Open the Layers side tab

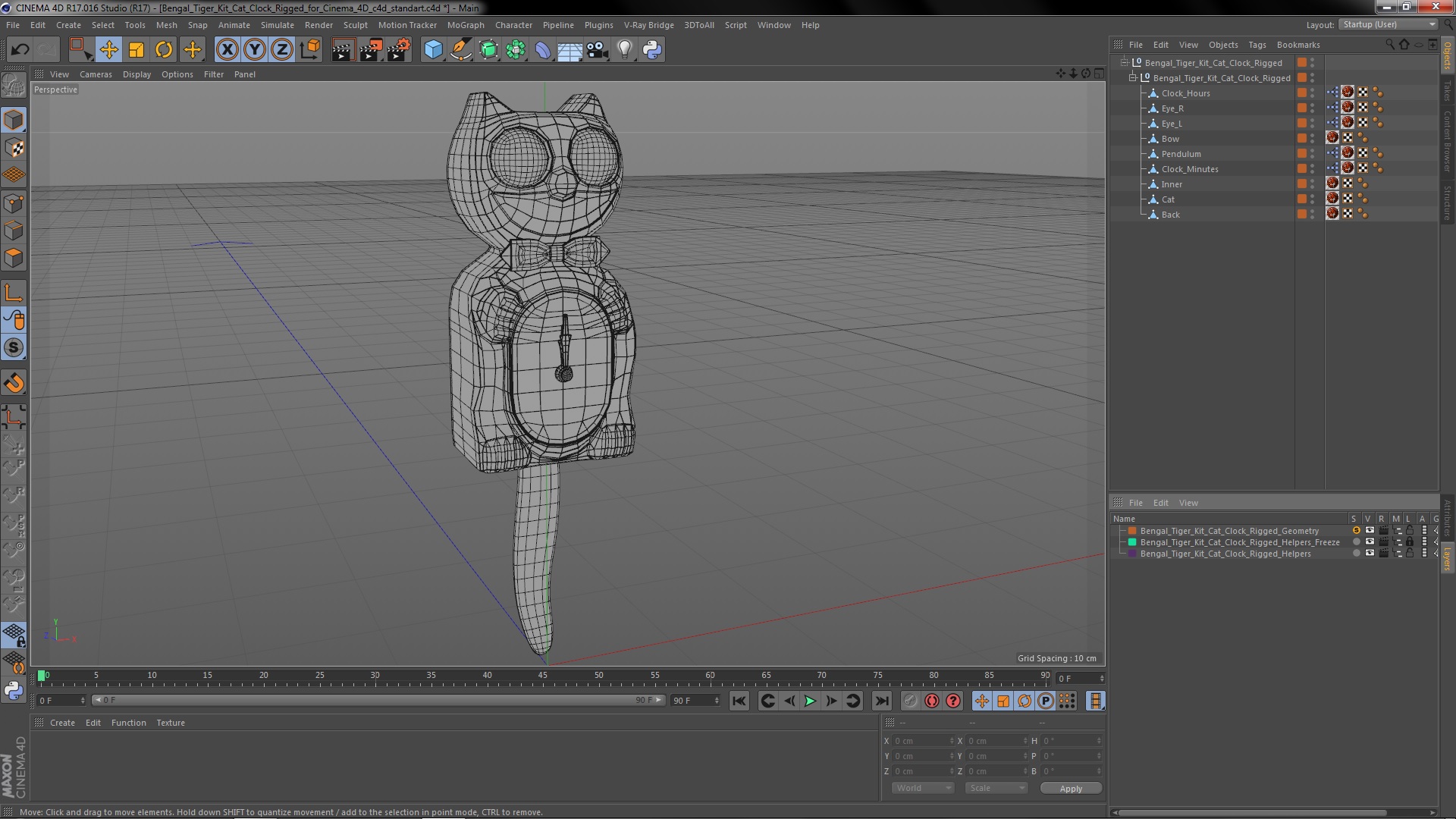click(x=1447, y=559)
